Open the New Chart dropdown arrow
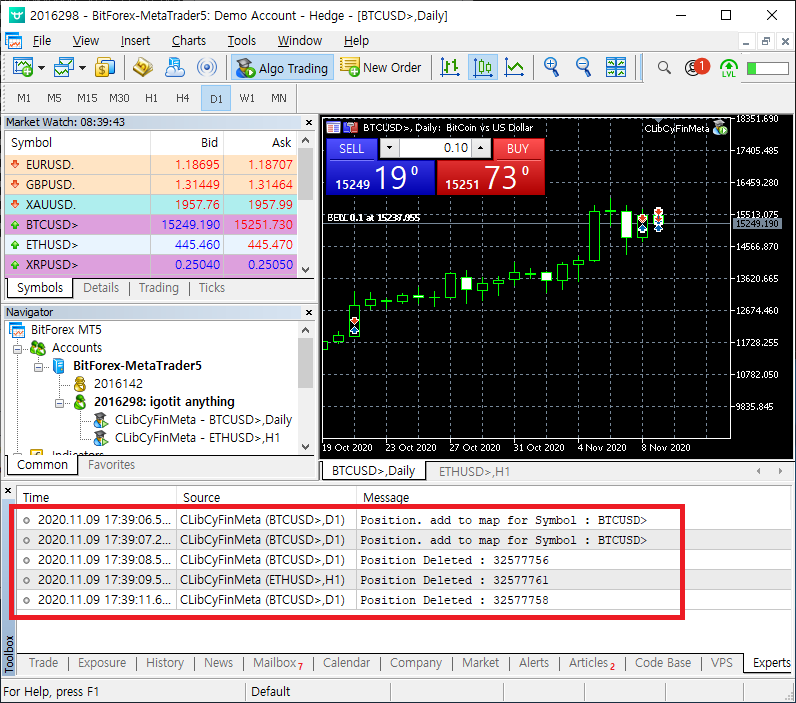 point(42,68)
